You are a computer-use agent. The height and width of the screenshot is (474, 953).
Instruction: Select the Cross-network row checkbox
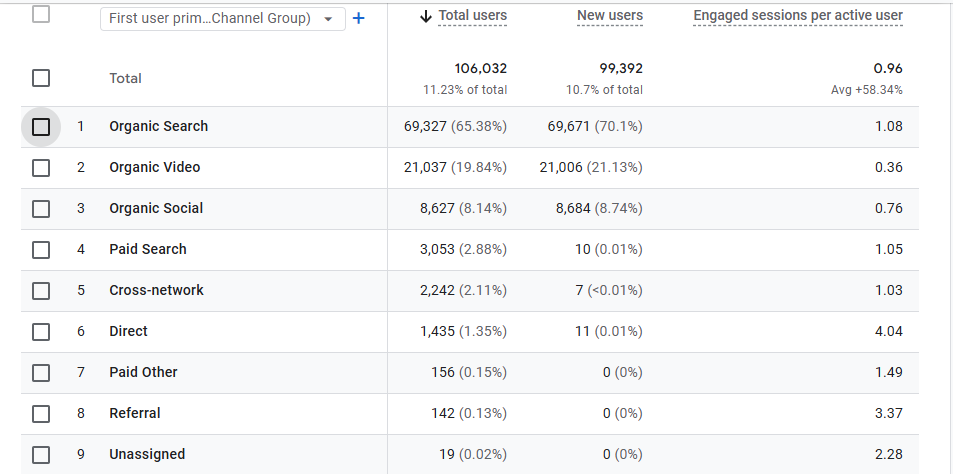(41, 291)
